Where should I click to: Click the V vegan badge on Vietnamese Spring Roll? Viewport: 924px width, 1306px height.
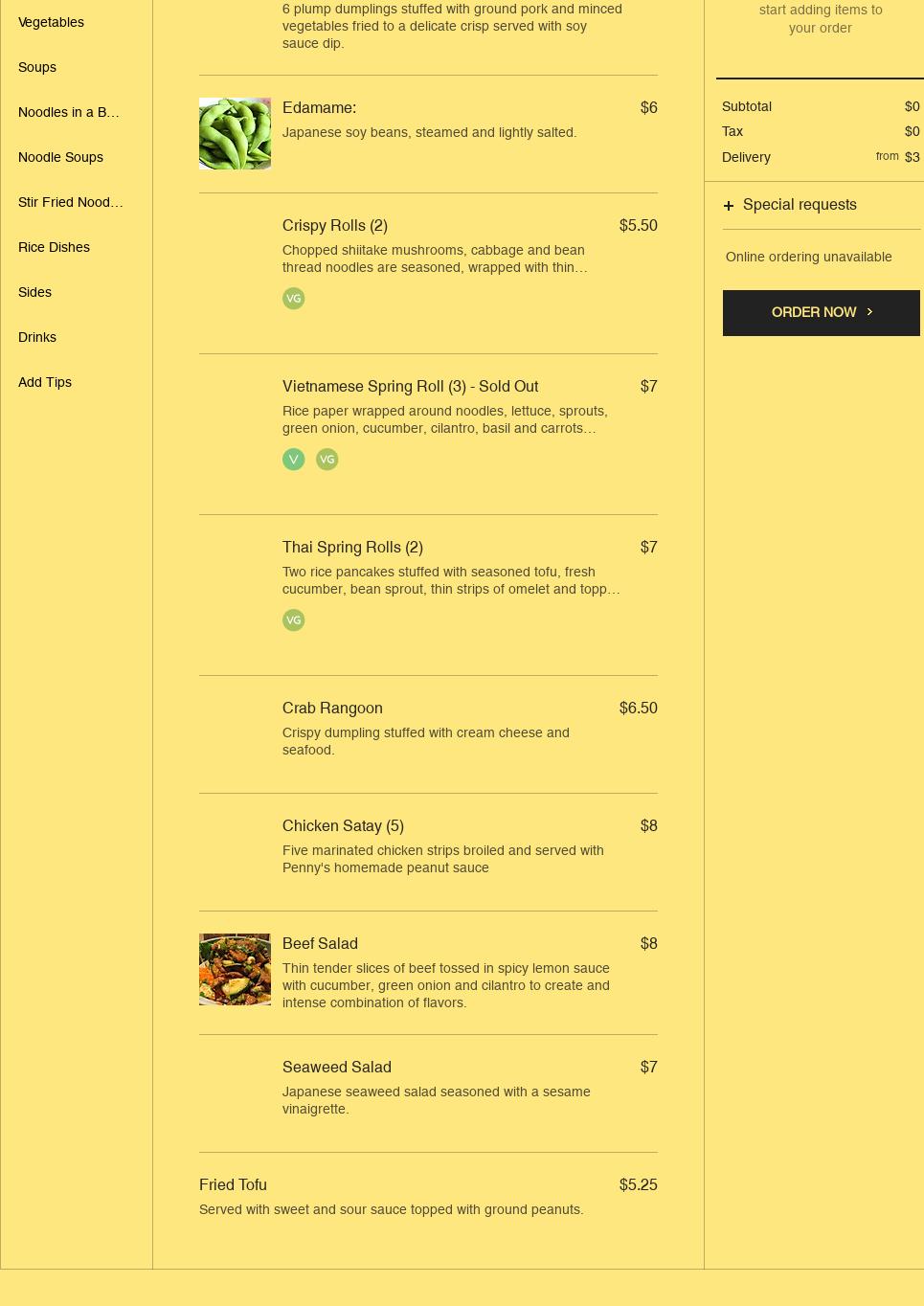294,460
